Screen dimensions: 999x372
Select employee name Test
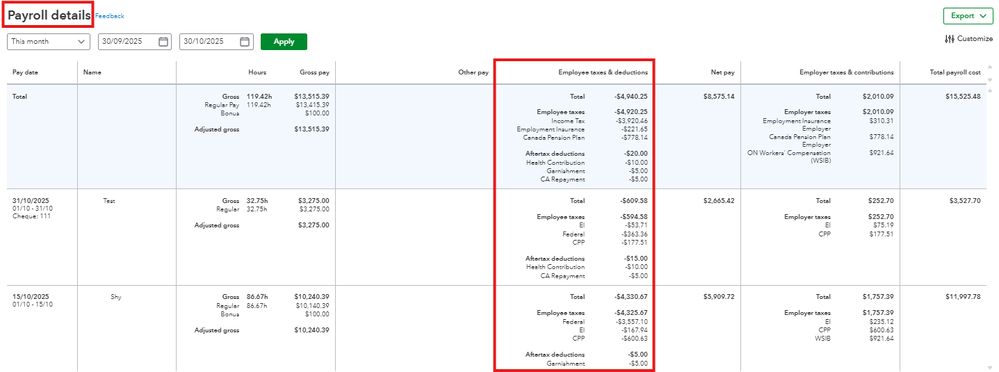(x=109, y=200)
